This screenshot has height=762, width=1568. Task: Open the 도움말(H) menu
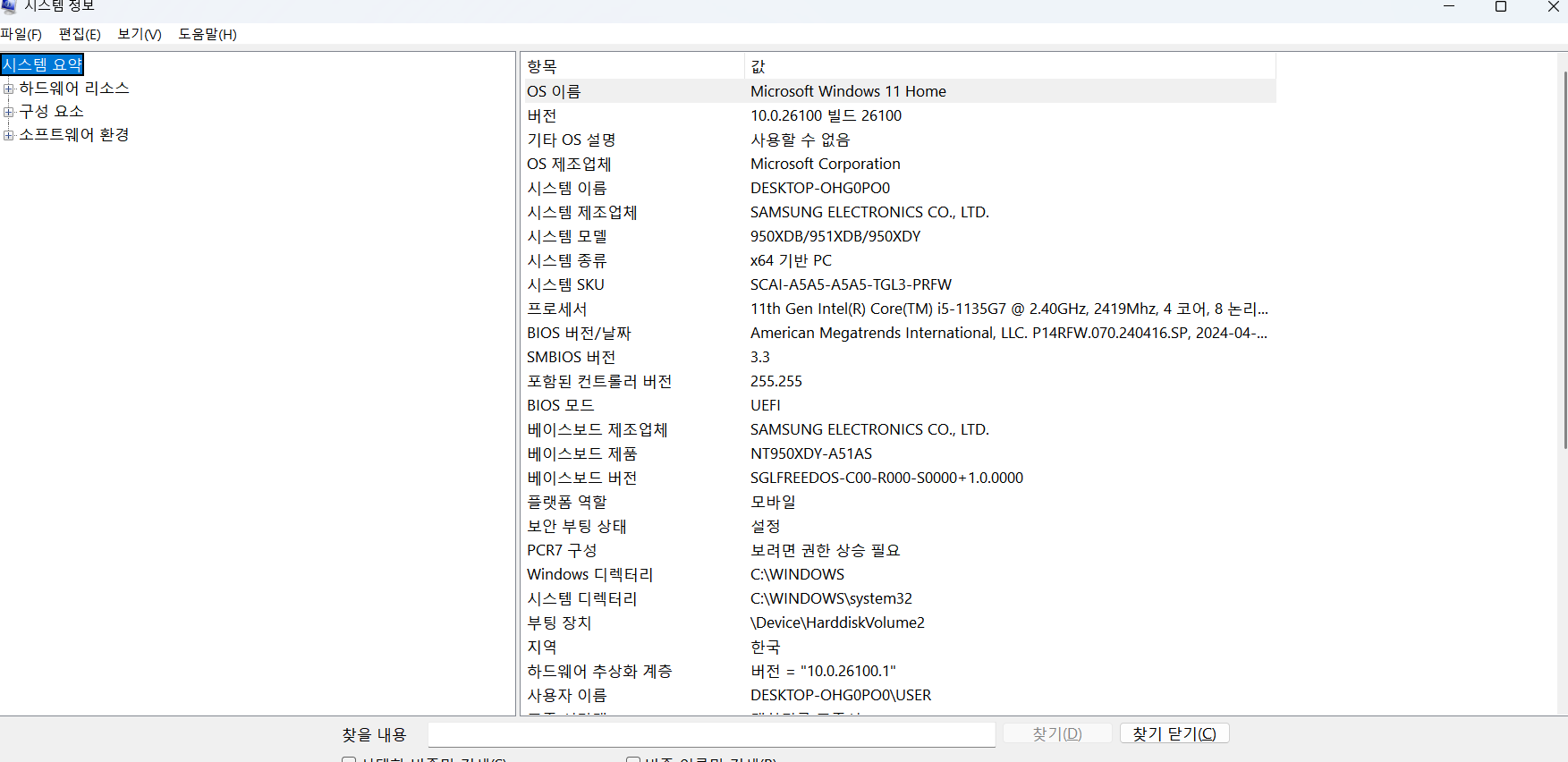tap(208, 34)
